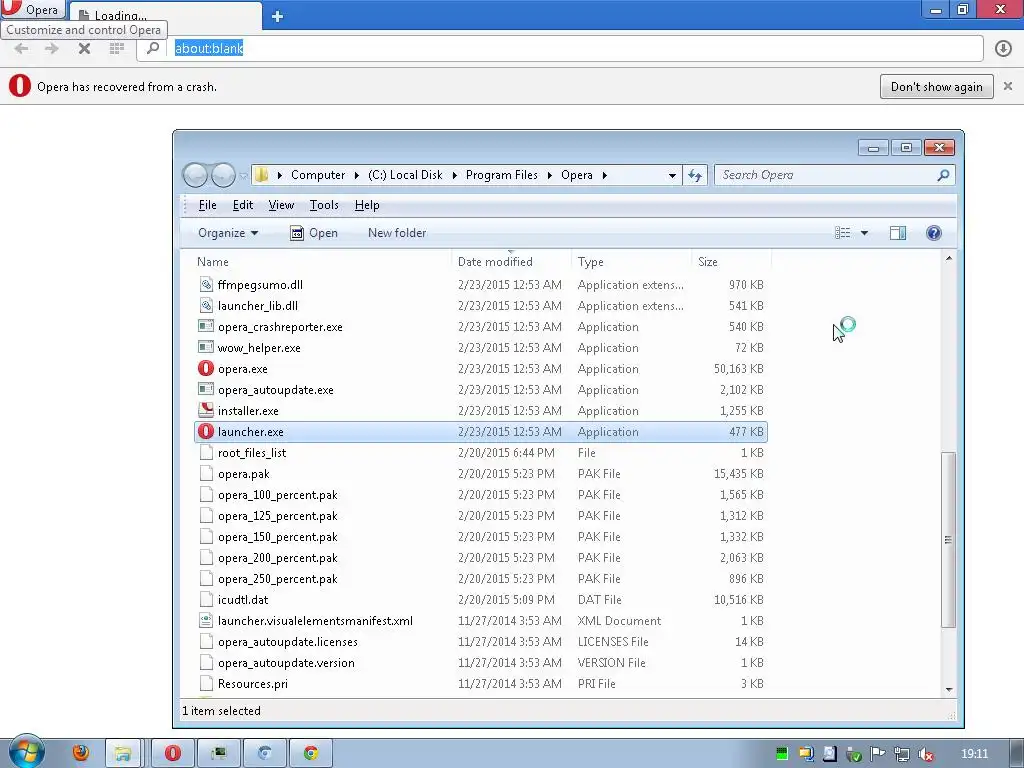Select installer.exe file icon
The image size is (1024, 768).
206,410
